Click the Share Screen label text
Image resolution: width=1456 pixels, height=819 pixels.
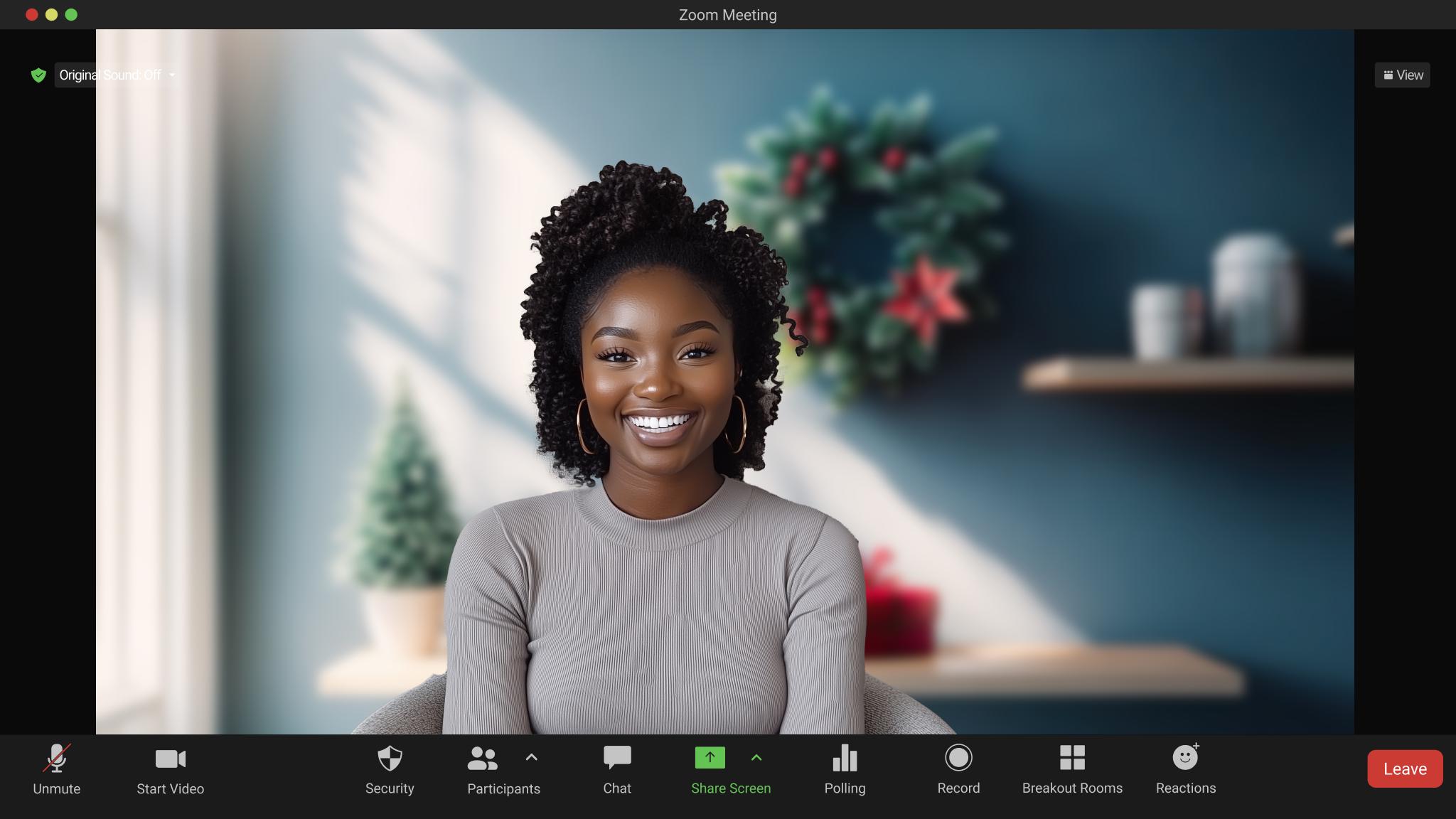(x=730, y=788)
